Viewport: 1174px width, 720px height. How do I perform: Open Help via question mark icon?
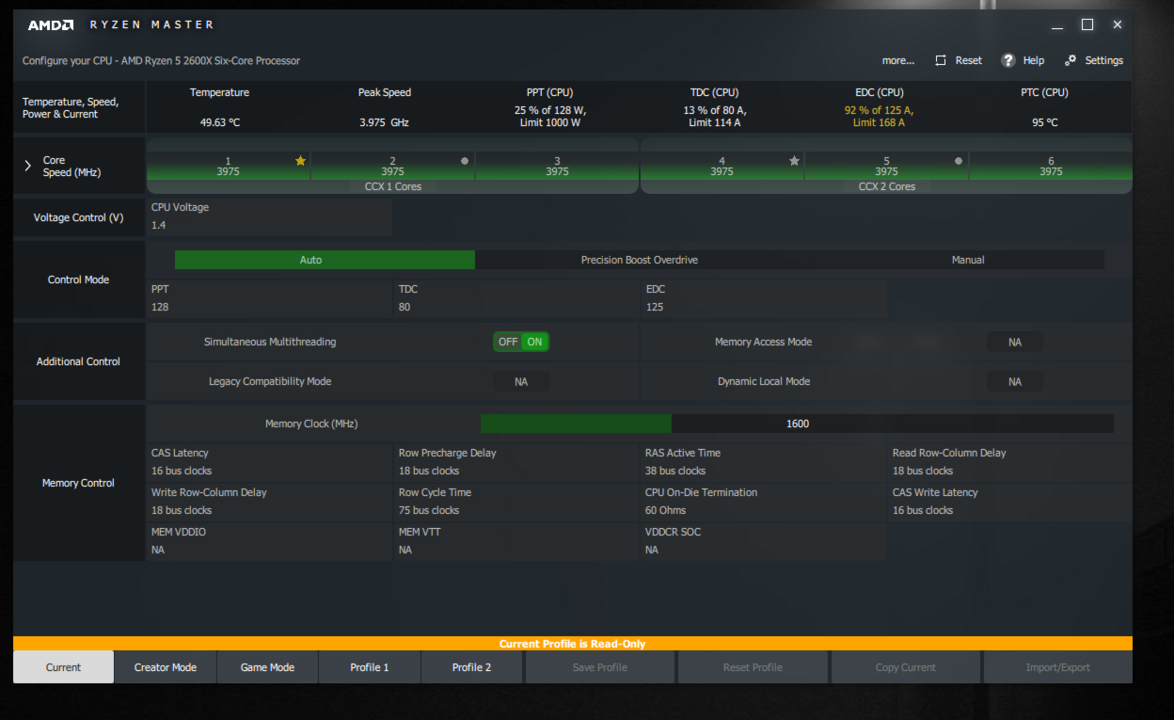(1008, 60)
